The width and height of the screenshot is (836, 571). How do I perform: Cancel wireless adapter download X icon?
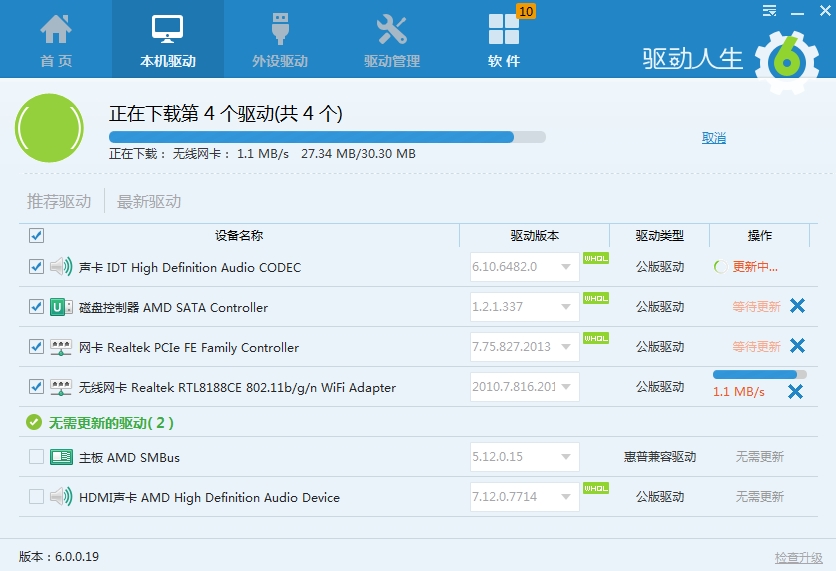[x=795, y=391]
